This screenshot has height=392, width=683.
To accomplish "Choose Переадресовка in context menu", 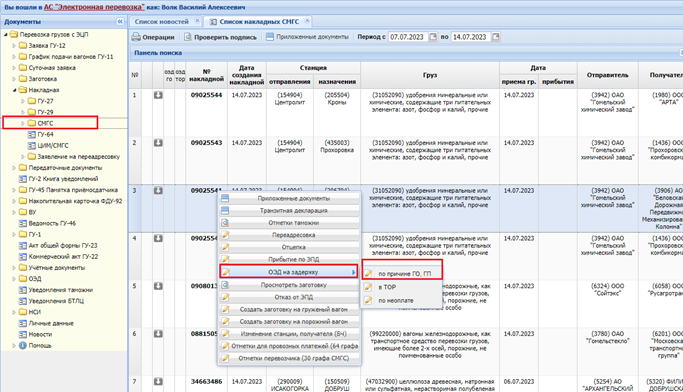I will tap(289, 235).
